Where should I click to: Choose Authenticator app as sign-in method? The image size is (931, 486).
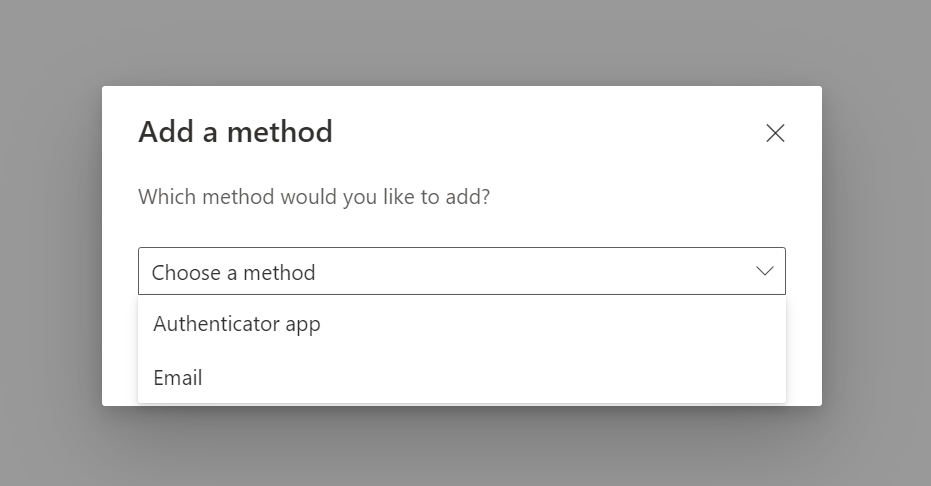pyautogui.click(x=462, y=324)
